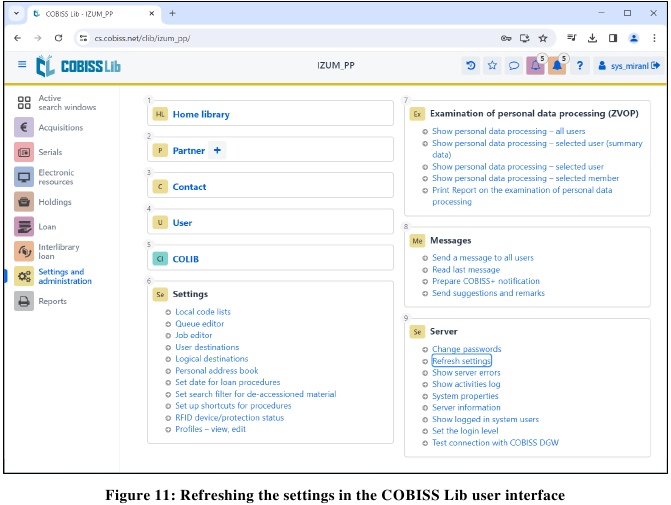Open sys_miranl user account menu
671x505 pixels.
click(629, 65)
